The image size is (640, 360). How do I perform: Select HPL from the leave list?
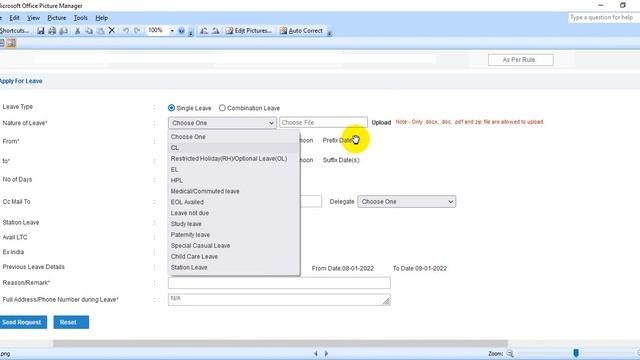coord(234,180)
